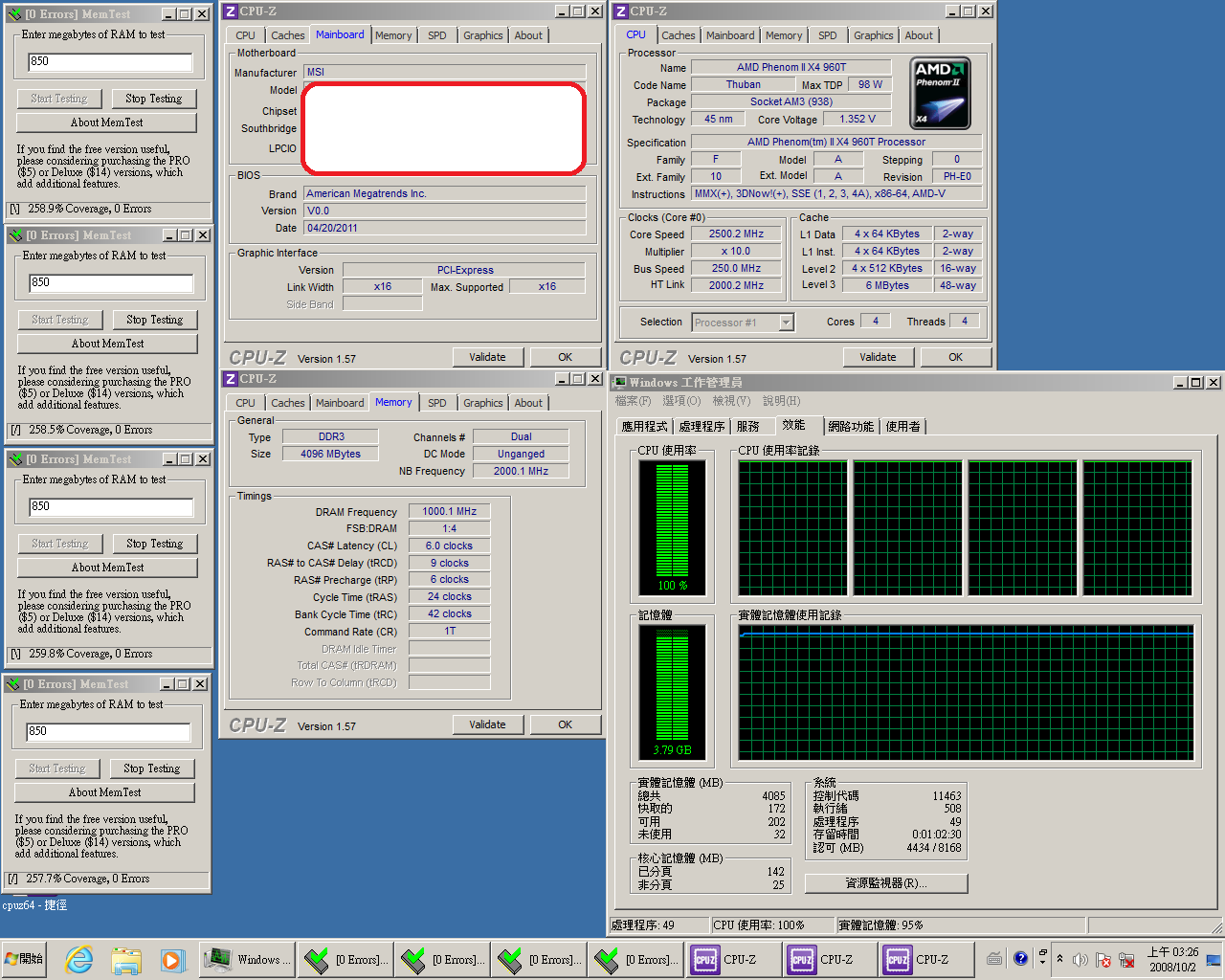The height and width of the screenshot is (980, 1225).
Task: Click OK in CPU-Z Memory window
Action: tap(565, 724)
